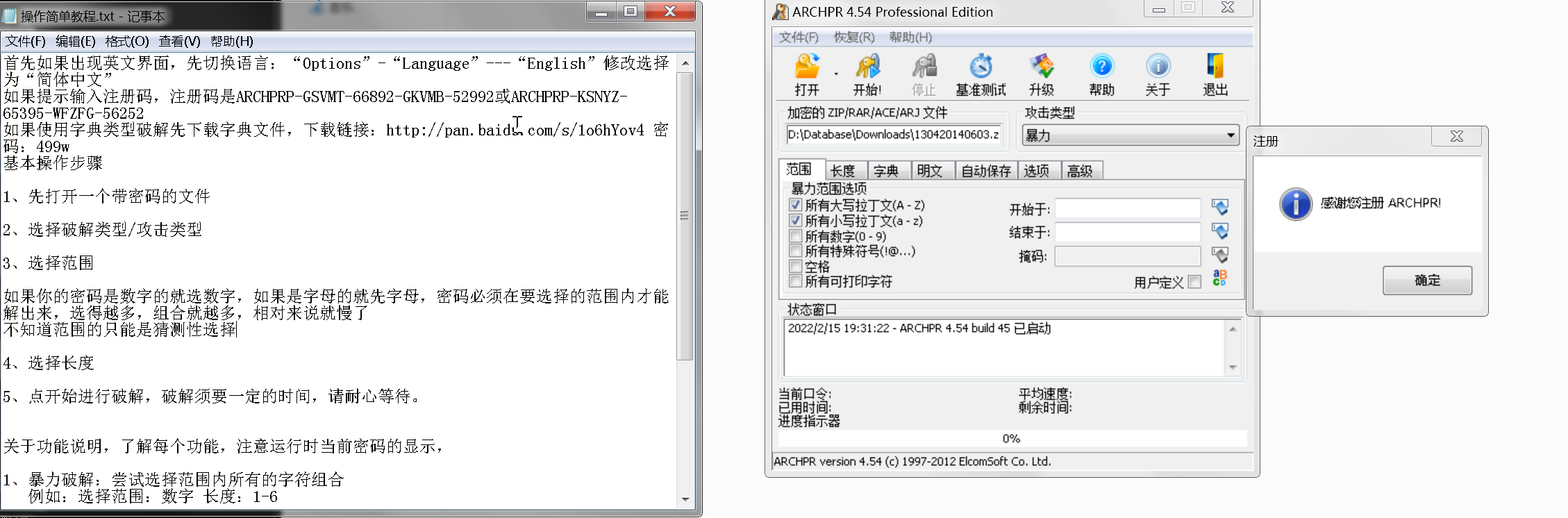Click the line '4、选择长度' in Notepad

point(49,362)
